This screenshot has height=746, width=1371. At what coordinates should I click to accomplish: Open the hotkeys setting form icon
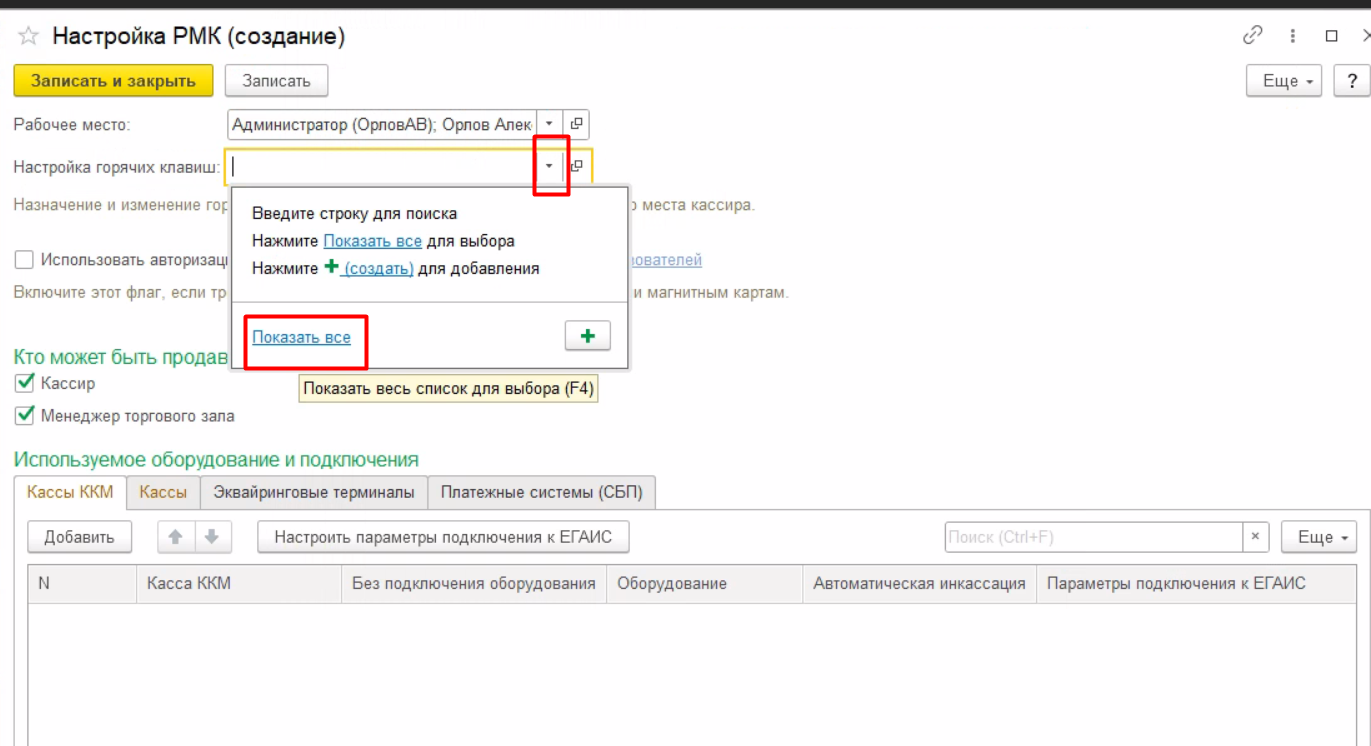[x=577, y=167]
